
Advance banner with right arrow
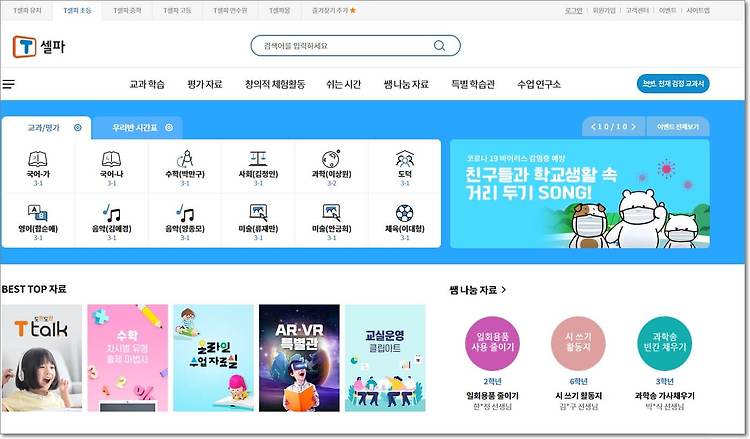click(x=633, y=127)
